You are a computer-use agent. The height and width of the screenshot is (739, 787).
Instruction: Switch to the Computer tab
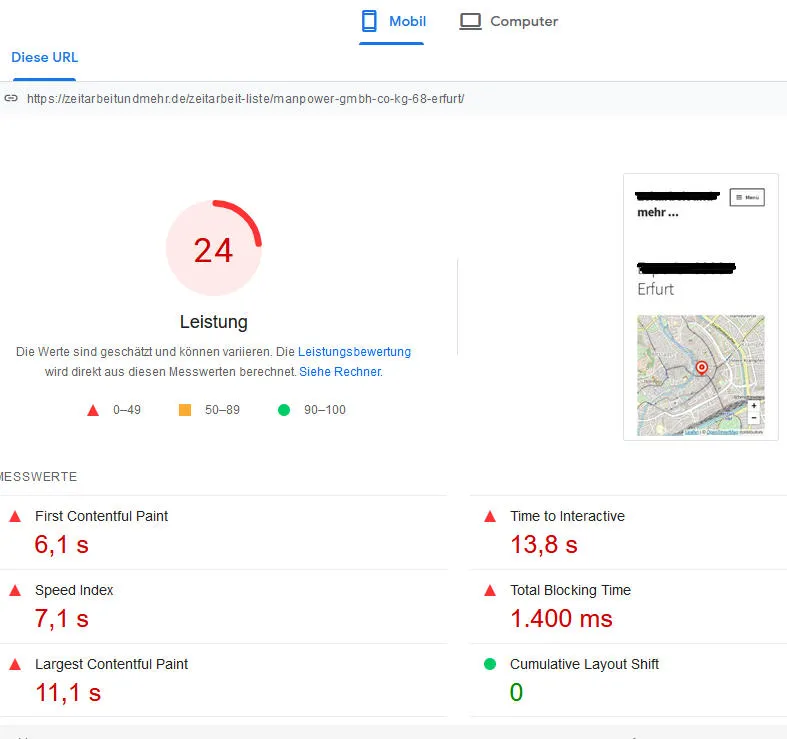[509, 22]
